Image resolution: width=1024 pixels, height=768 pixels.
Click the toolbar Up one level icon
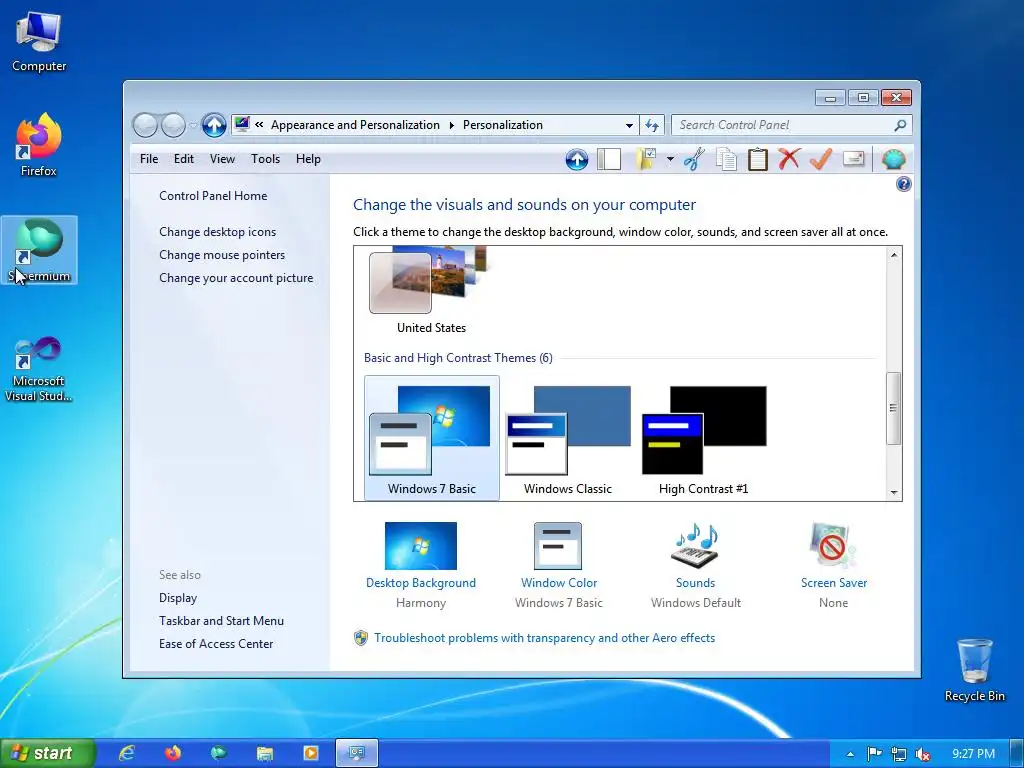577,159
